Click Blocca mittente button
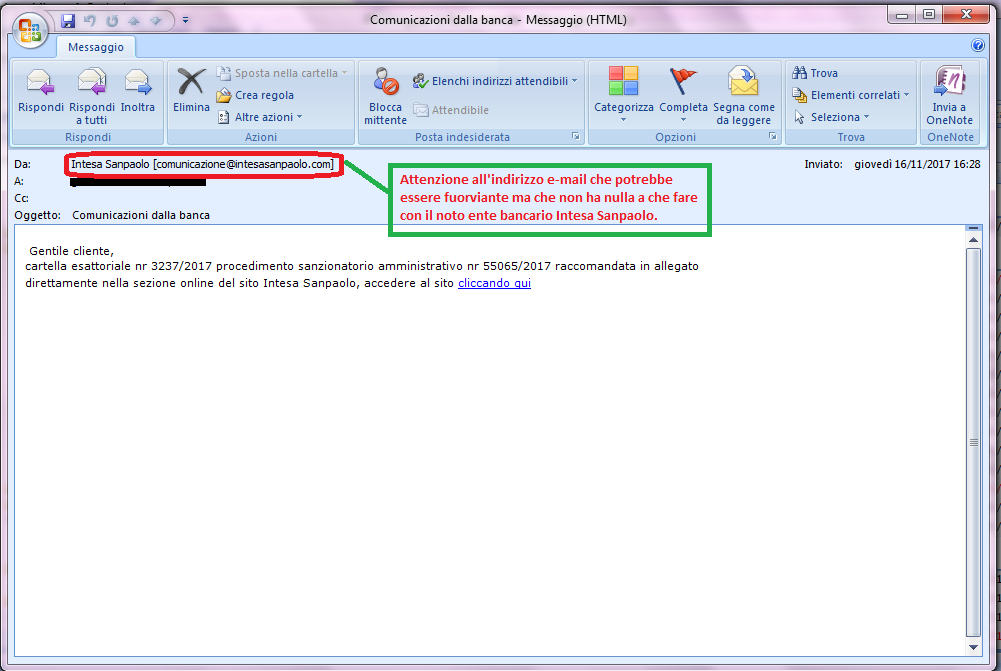 386,94
